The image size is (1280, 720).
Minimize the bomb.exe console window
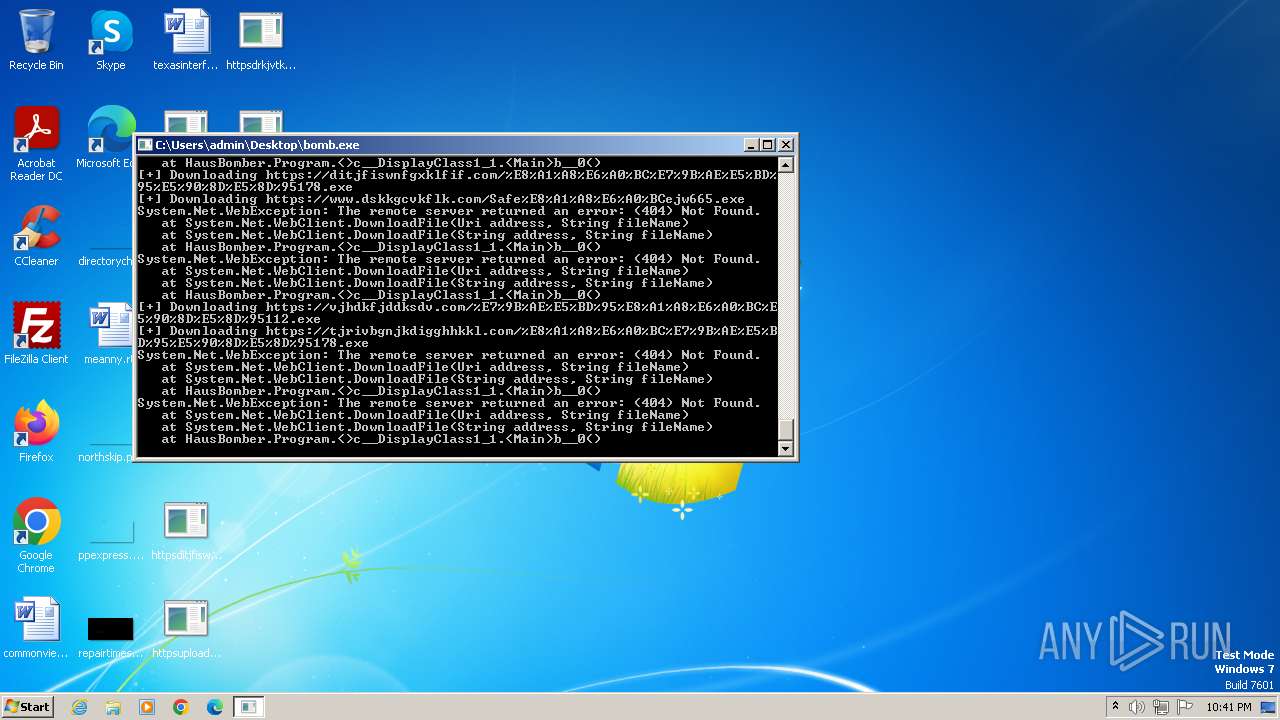[x=751, y=145]
